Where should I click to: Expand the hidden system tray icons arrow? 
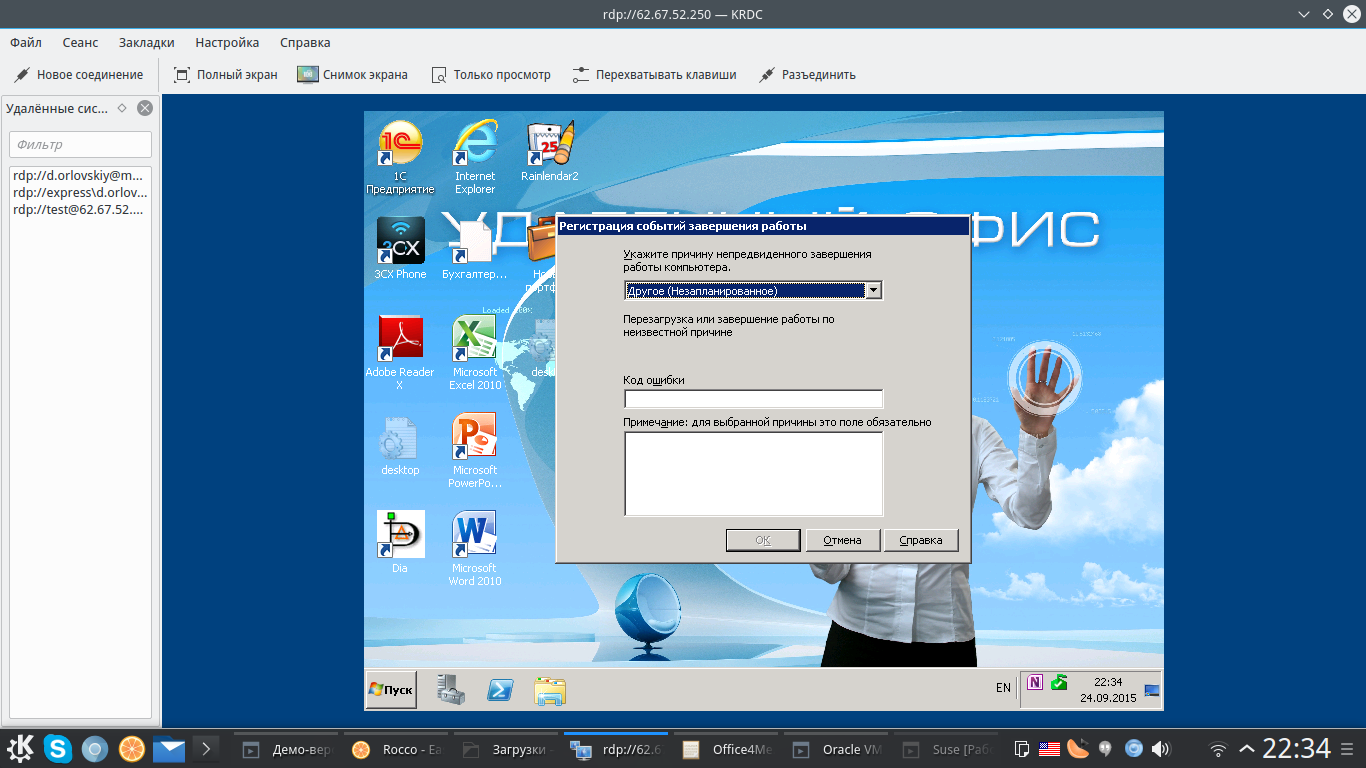[1246, 748]
